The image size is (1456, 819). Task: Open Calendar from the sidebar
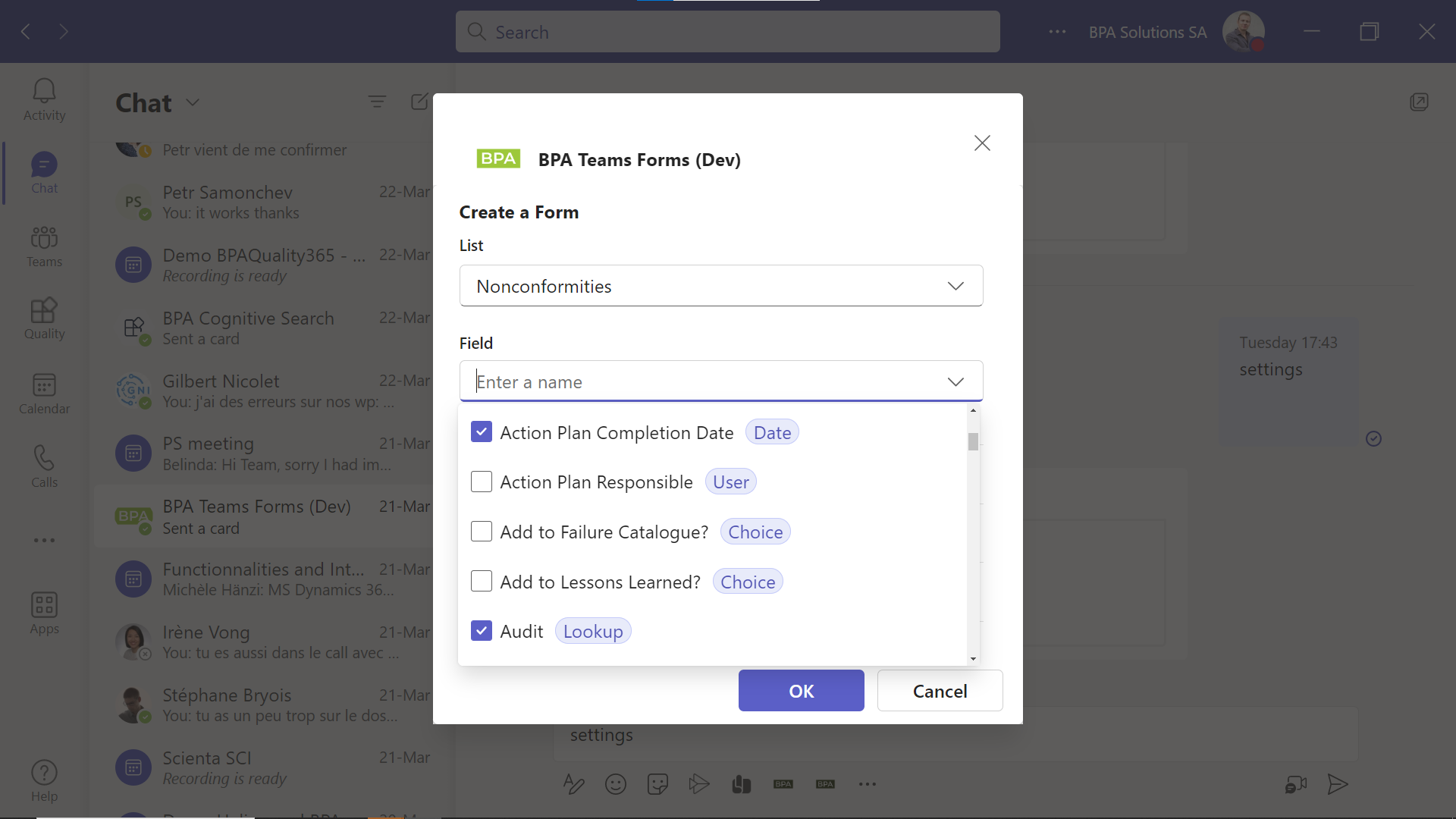coord(44,393)
